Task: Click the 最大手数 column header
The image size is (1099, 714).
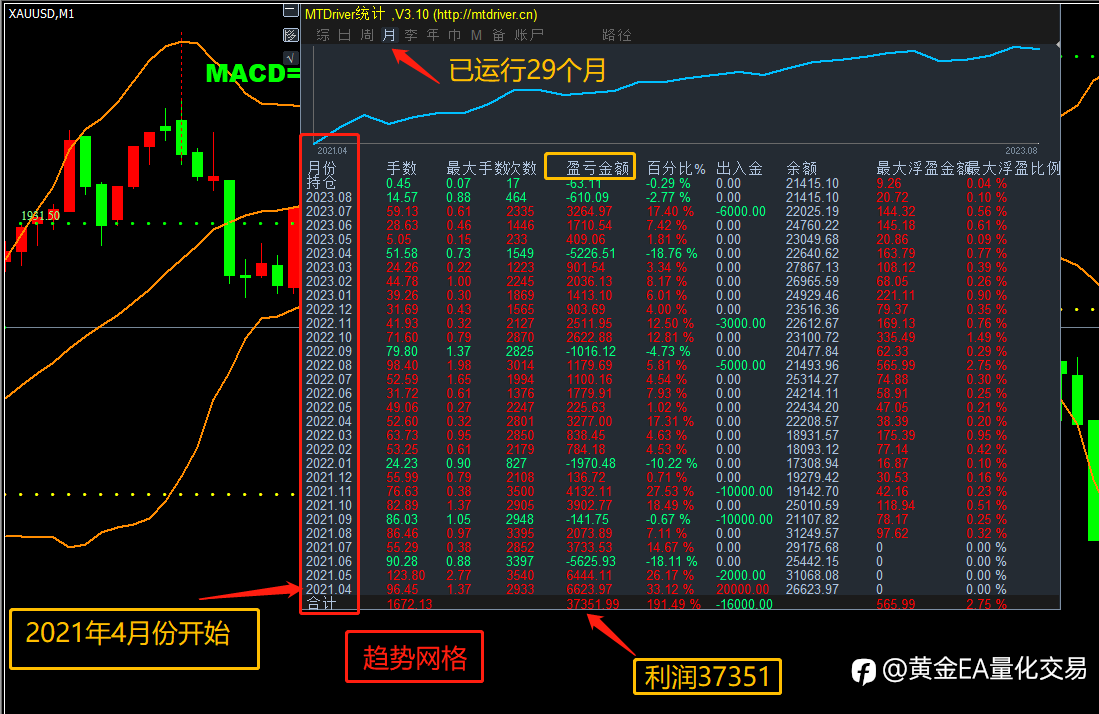Action: [477, 168]
